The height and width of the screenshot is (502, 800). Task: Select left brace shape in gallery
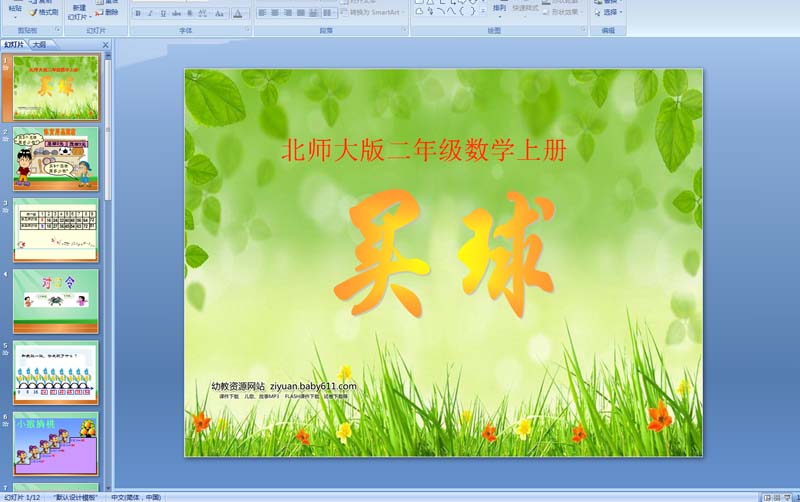pyautogui.click(x=462, y=11)
